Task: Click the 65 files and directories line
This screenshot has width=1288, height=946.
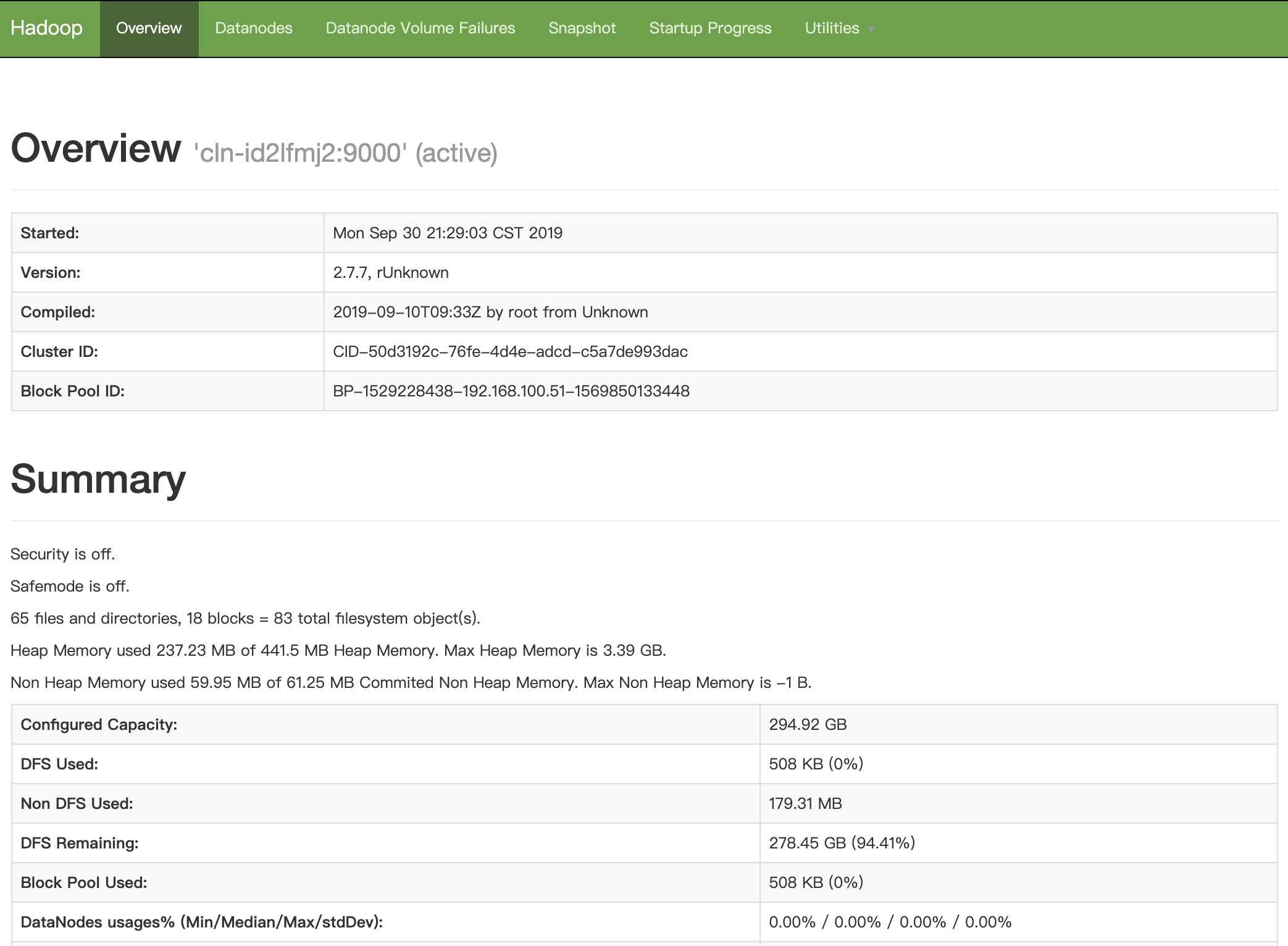Action: (245, 618)
